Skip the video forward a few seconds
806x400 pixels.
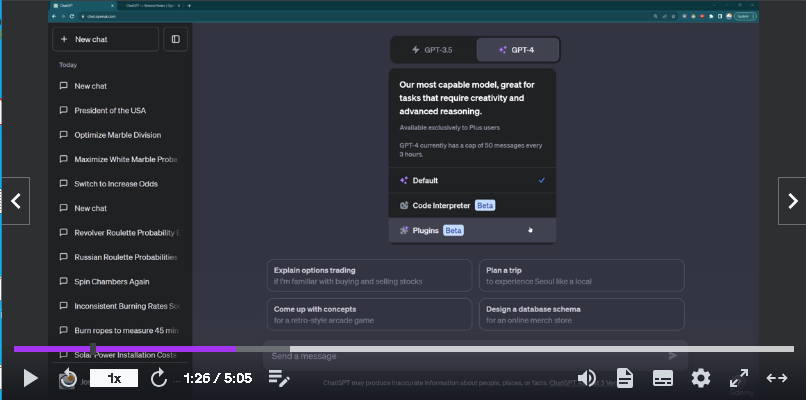pos(158,378)
